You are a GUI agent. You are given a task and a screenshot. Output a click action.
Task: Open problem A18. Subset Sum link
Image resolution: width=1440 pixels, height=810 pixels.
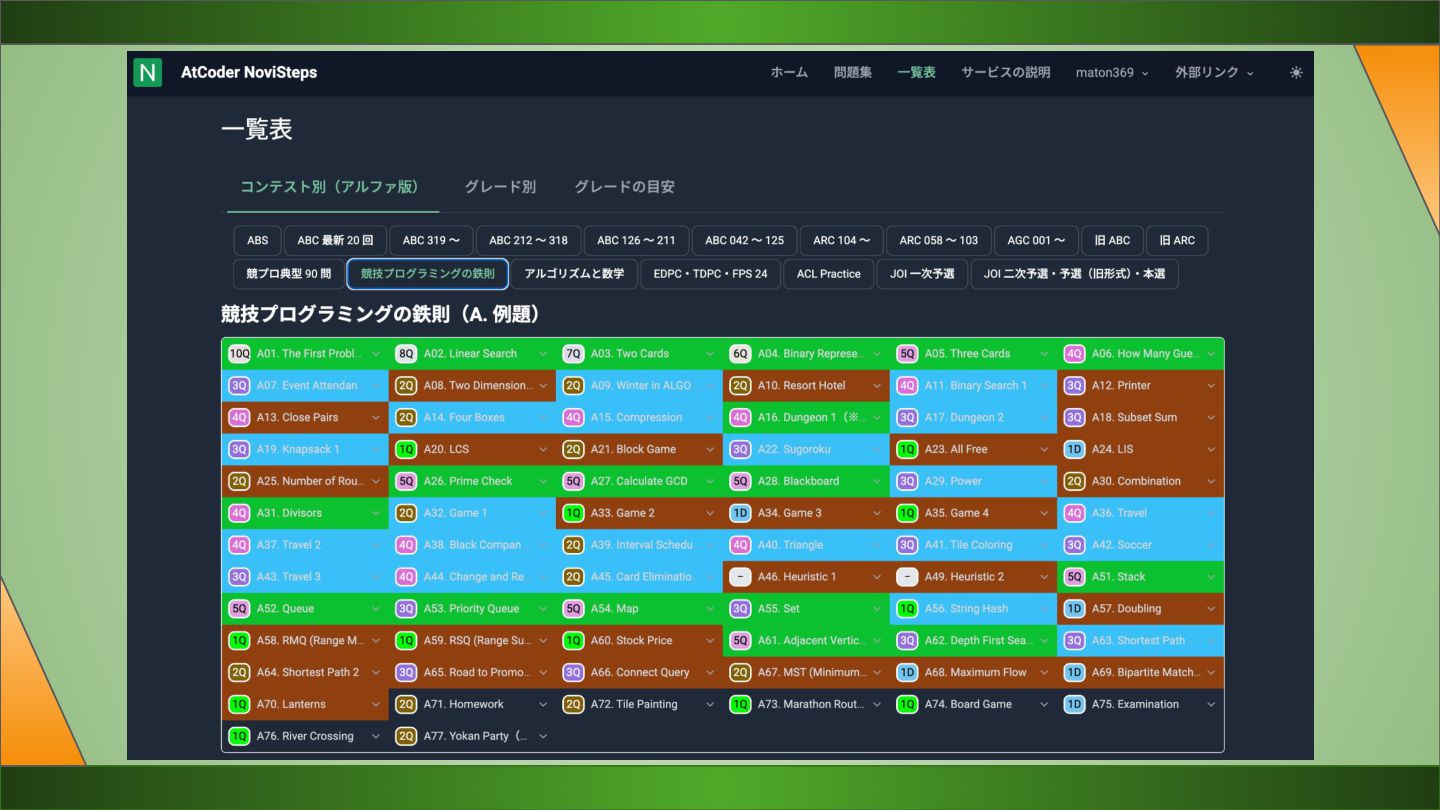tap(1134, 418)
